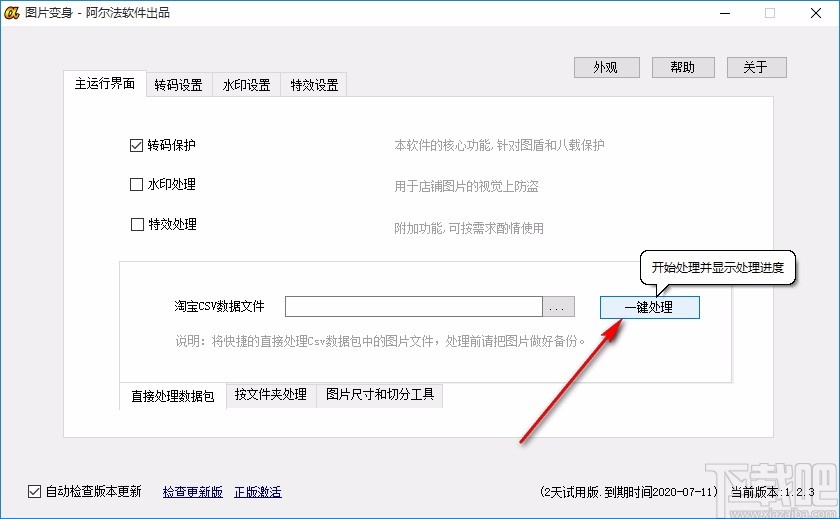The height and width of the screenshot is (519, 840).
Task: Click the 外观 button
Action: (606, 67)
